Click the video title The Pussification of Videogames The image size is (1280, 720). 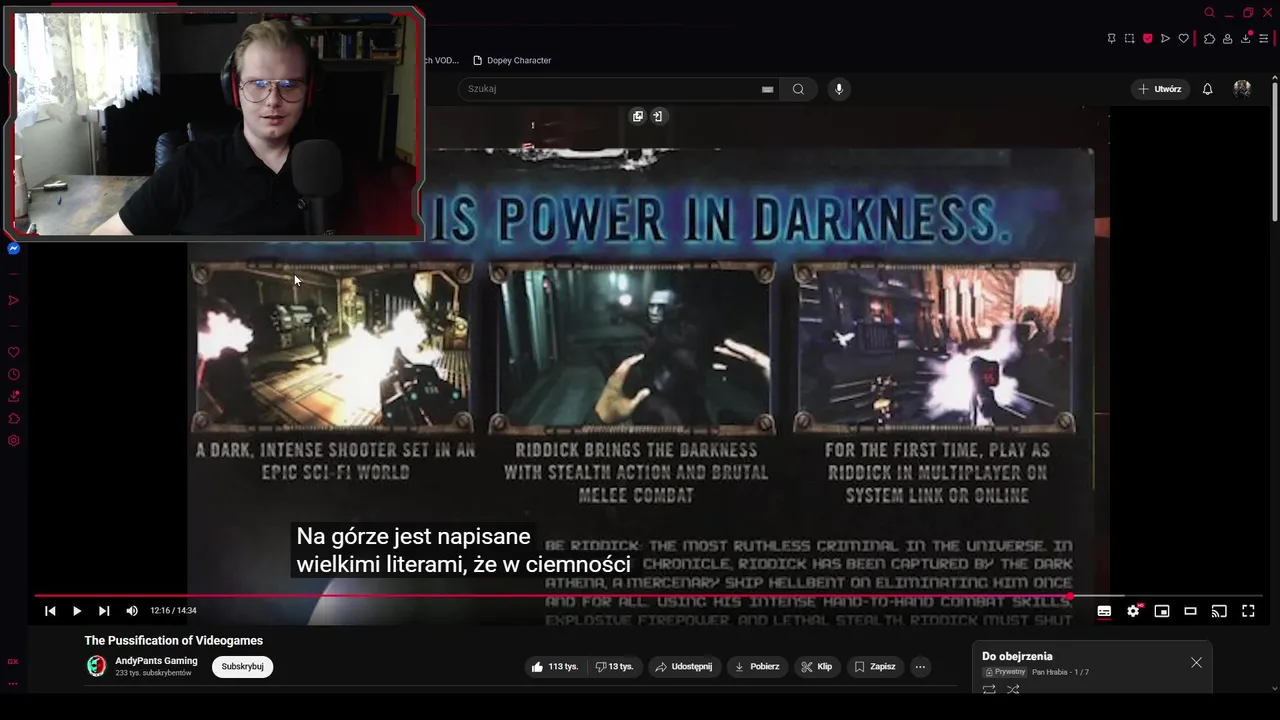click(x=174, y=641)
